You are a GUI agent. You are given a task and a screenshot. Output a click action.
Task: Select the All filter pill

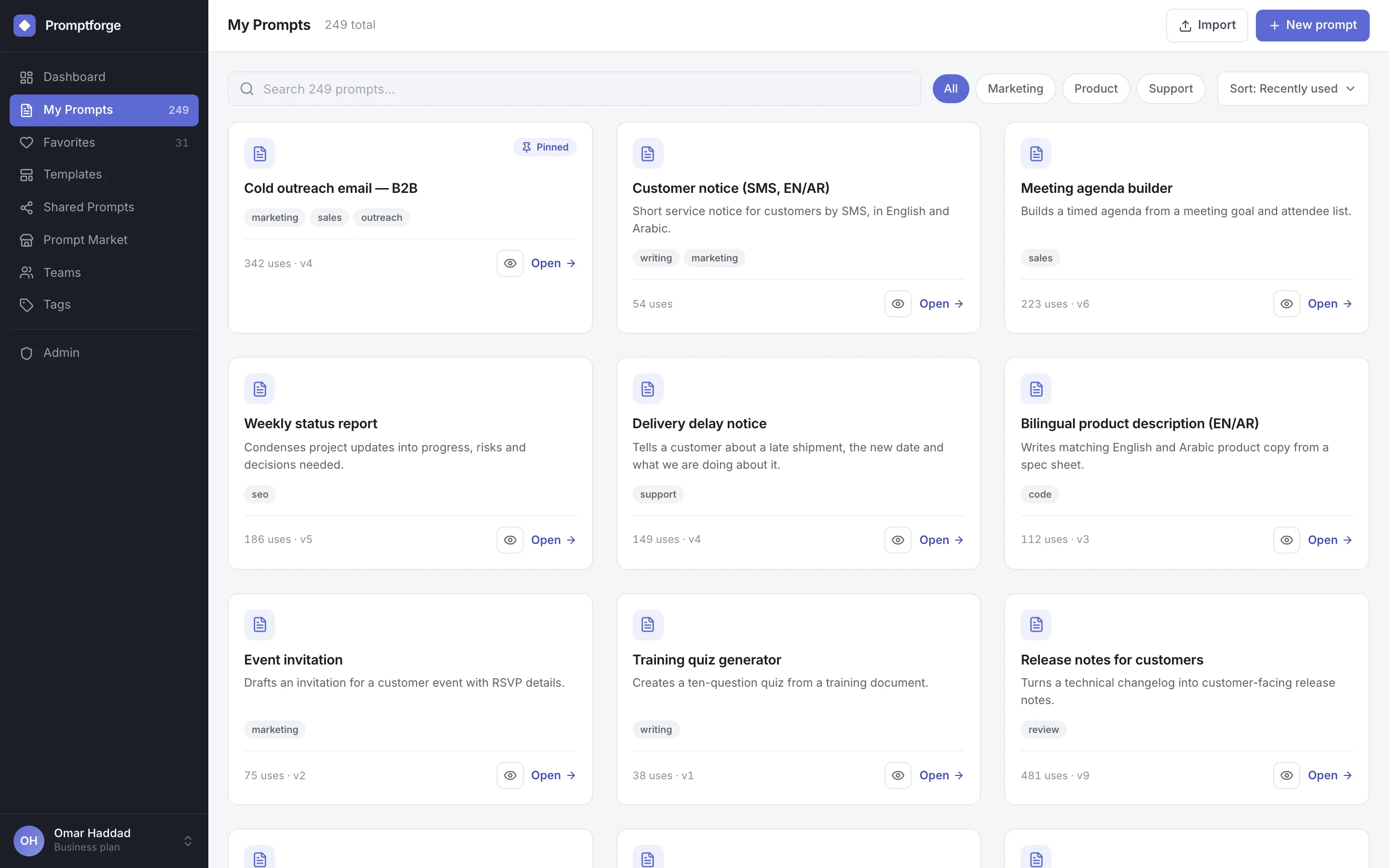click(x=951, y=89)
